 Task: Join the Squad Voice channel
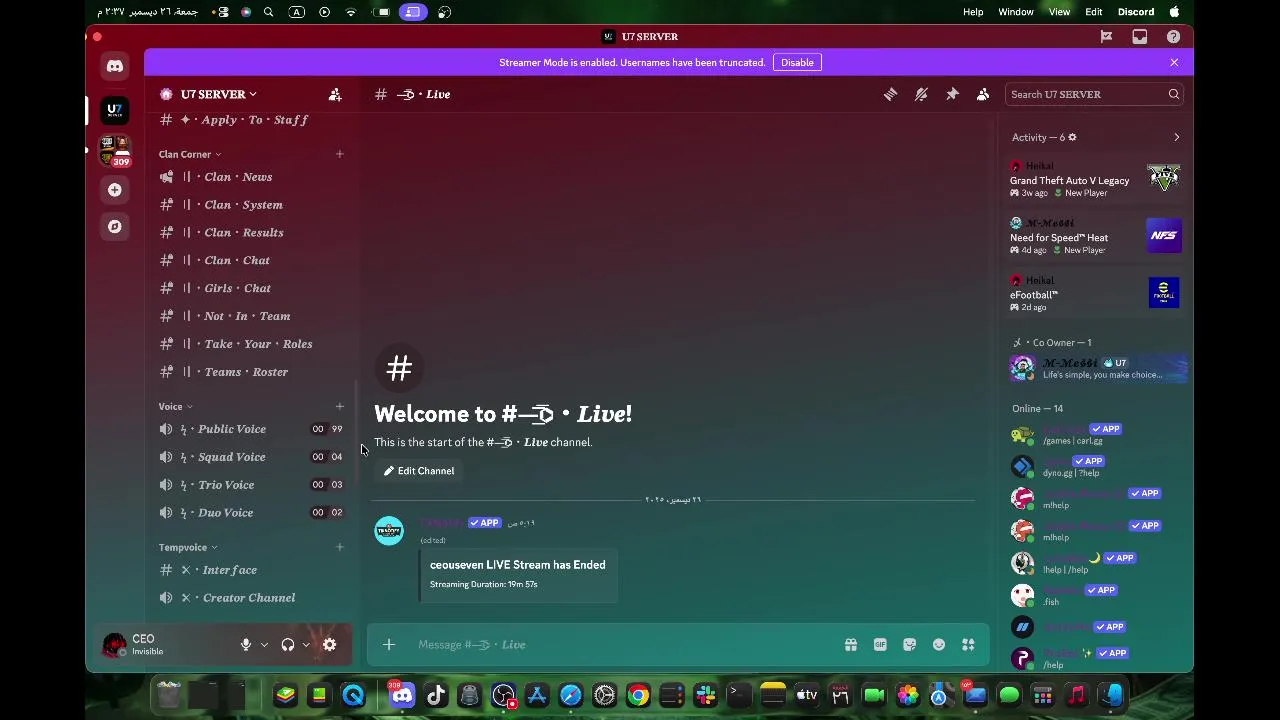point(250,457)
